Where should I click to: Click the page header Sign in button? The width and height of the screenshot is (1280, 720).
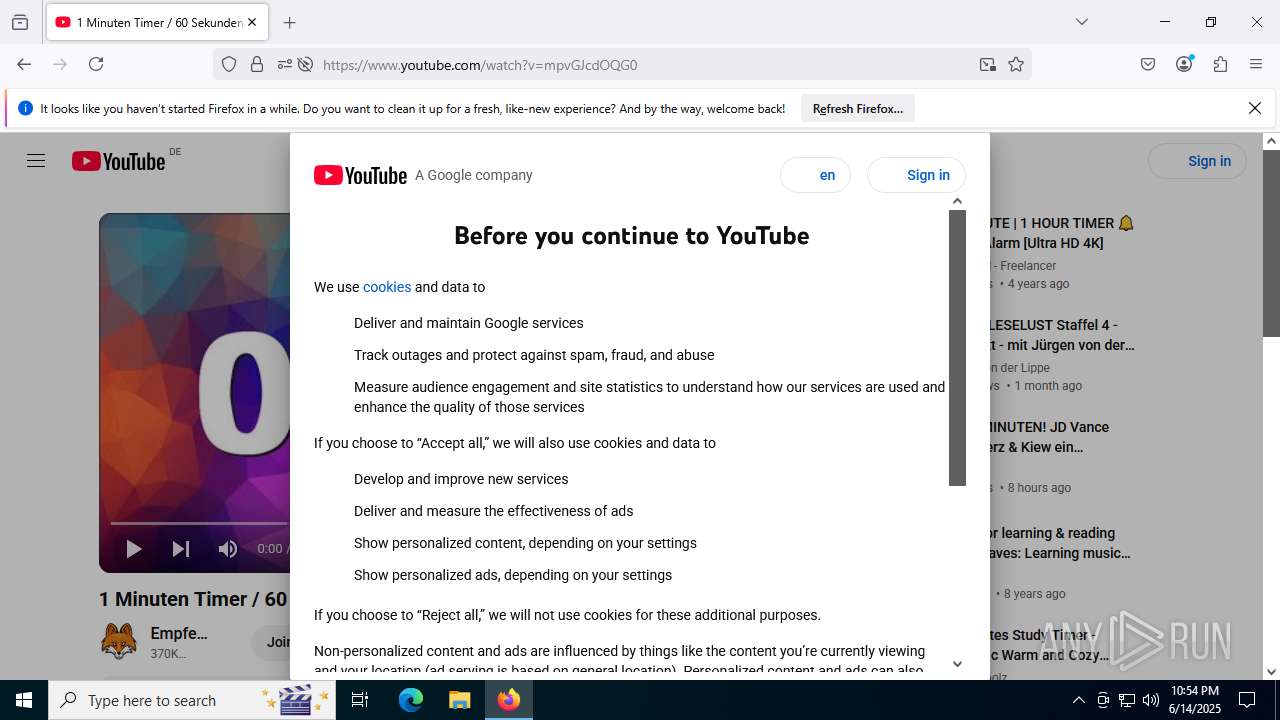(1197, 161)
